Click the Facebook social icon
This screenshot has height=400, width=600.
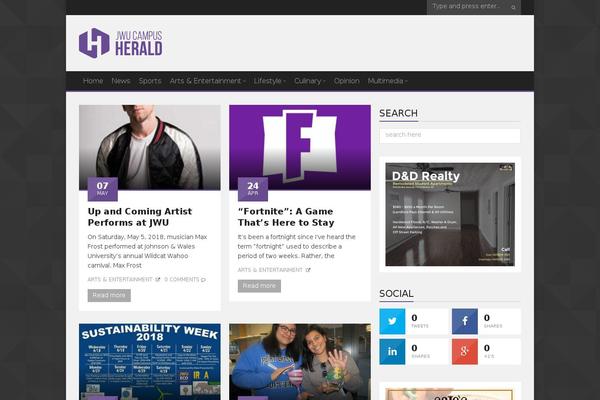coord(465,321)
